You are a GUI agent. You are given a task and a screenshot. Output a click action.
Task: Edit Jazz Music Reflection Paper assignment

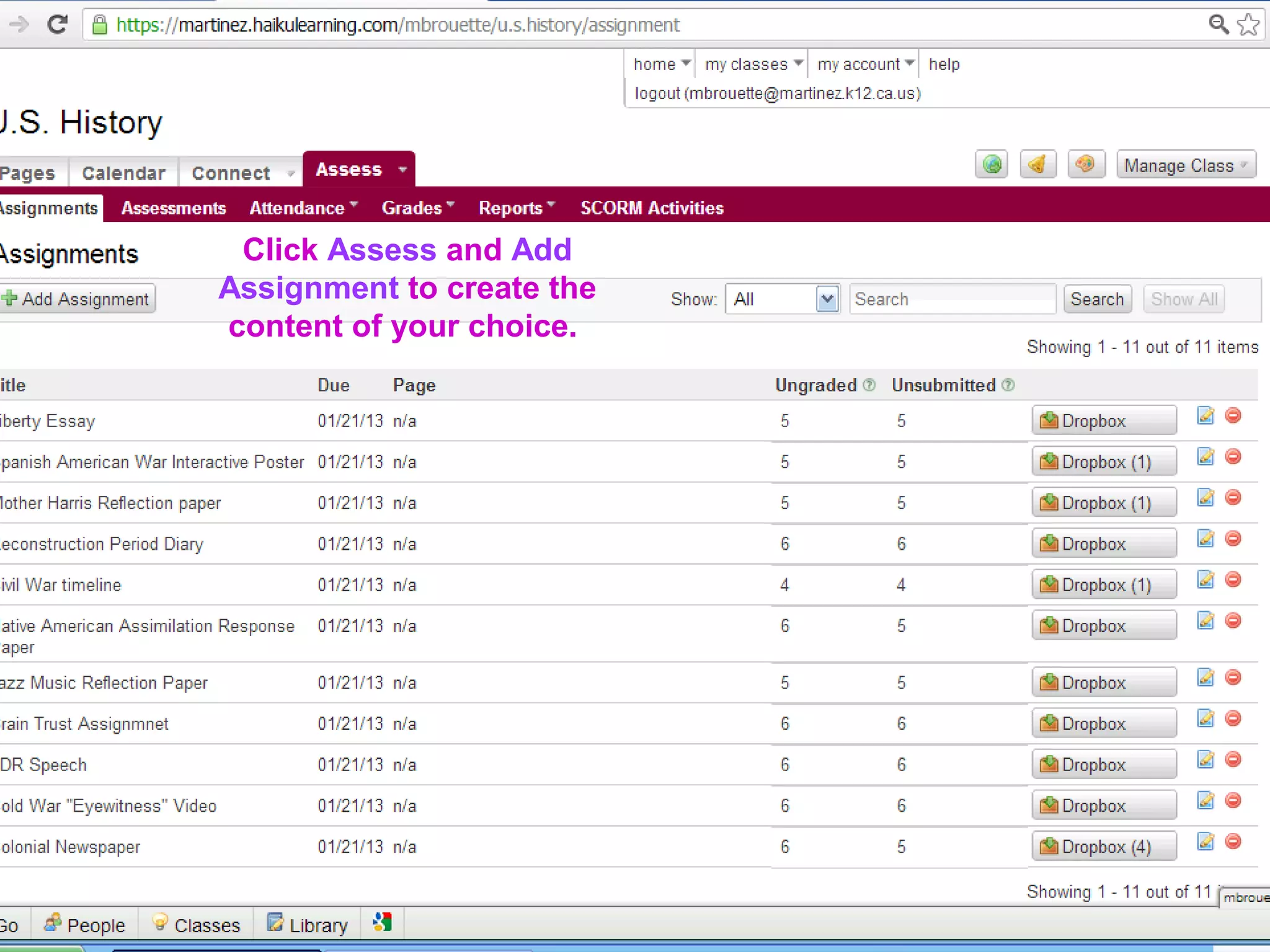(1206, 677)
